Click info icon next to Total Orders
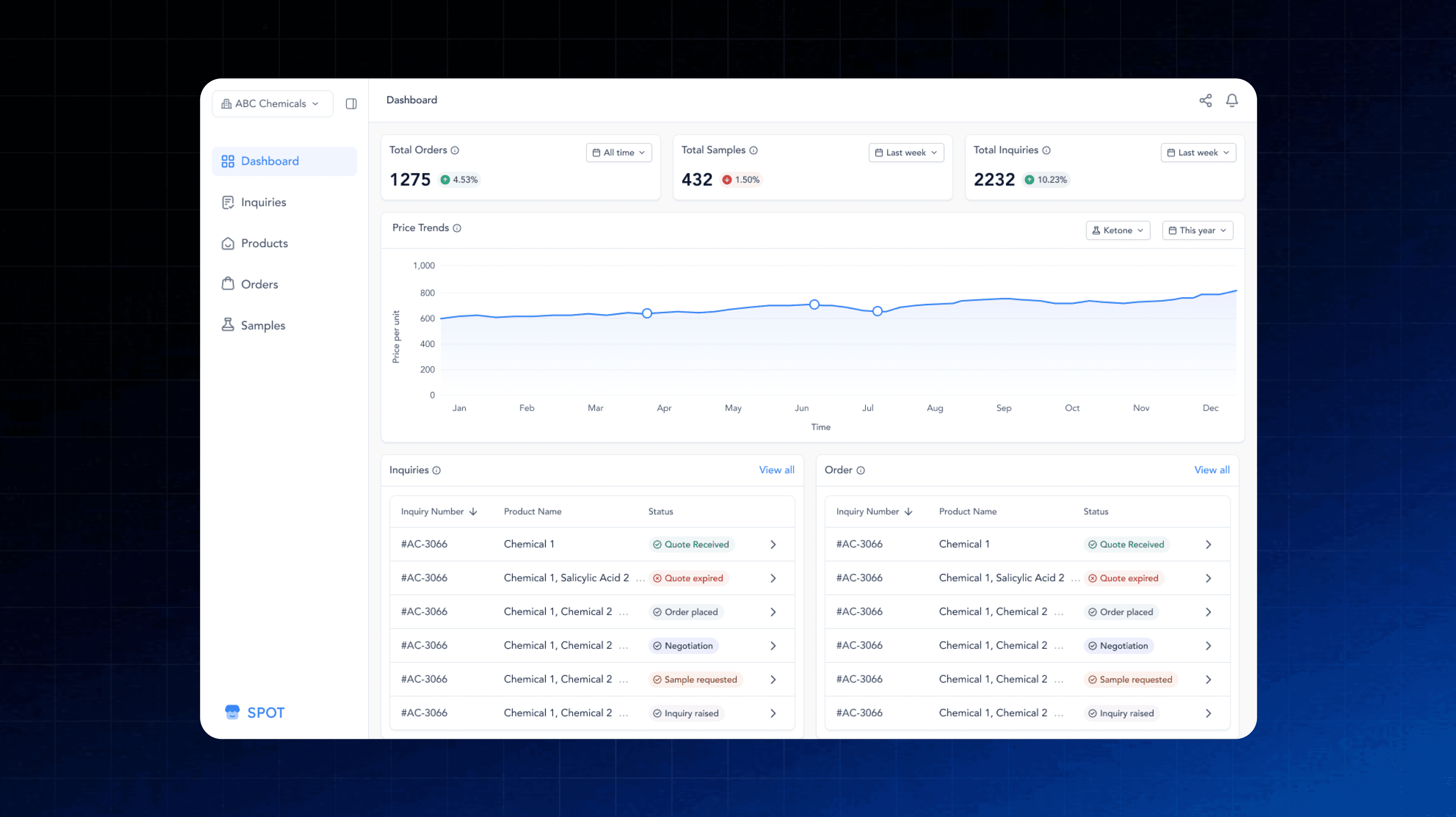Screen dimensions: 1456x817 (x=455, y=151)
